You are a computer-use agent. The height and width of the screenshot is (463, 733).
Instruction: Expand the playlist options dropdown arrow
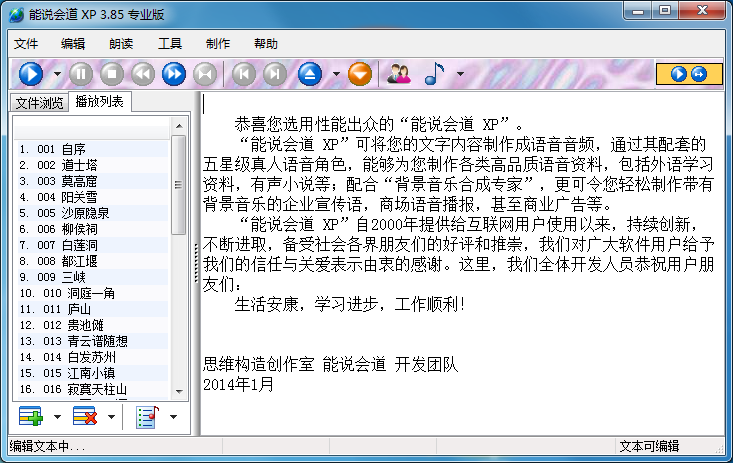[173, 417]
